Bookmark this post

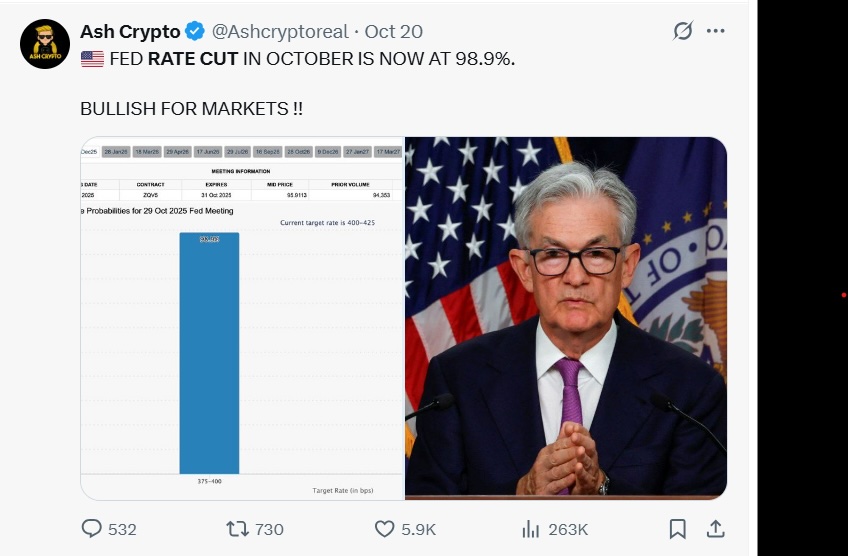pos(677,529)
